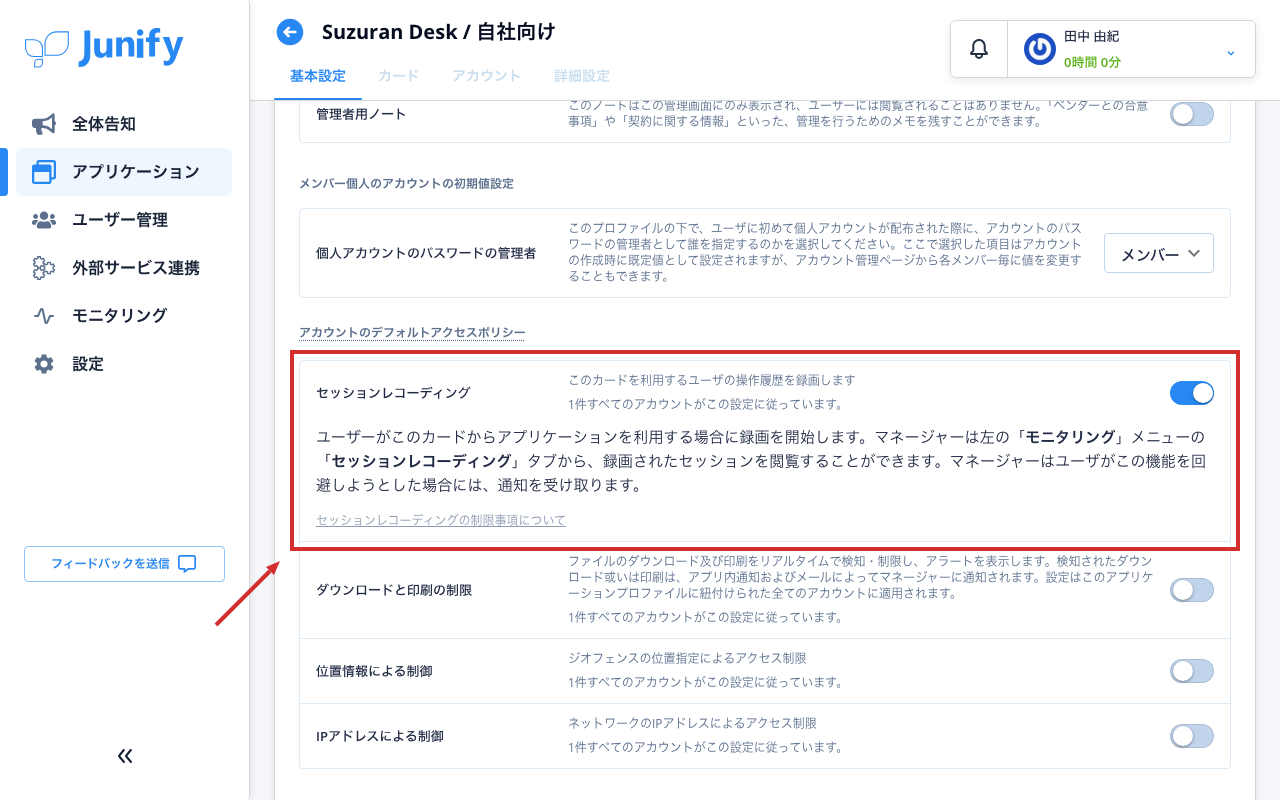Screen dimensions: 1280x800
Task: Click the 0時間 0分 status text
Action: [1092, 62]
